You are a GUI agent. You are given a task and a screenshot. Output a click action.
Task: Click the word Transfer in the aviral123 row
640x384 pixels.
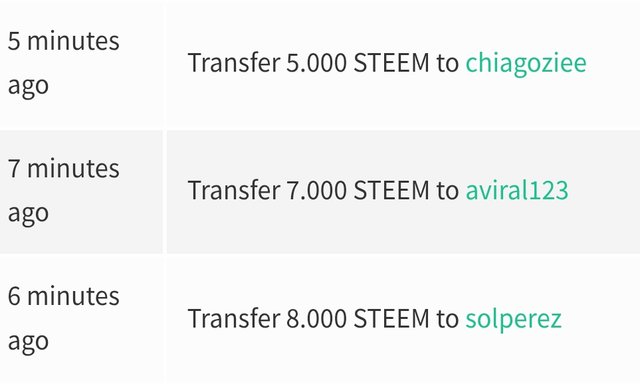(x=234, y=191)
